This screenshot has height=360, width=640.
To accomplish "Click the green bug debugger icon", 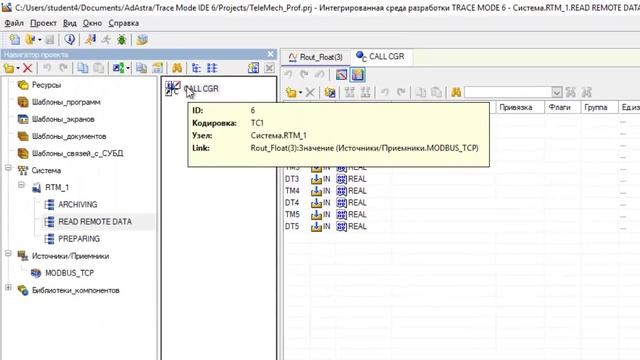I will coord(122,40).
